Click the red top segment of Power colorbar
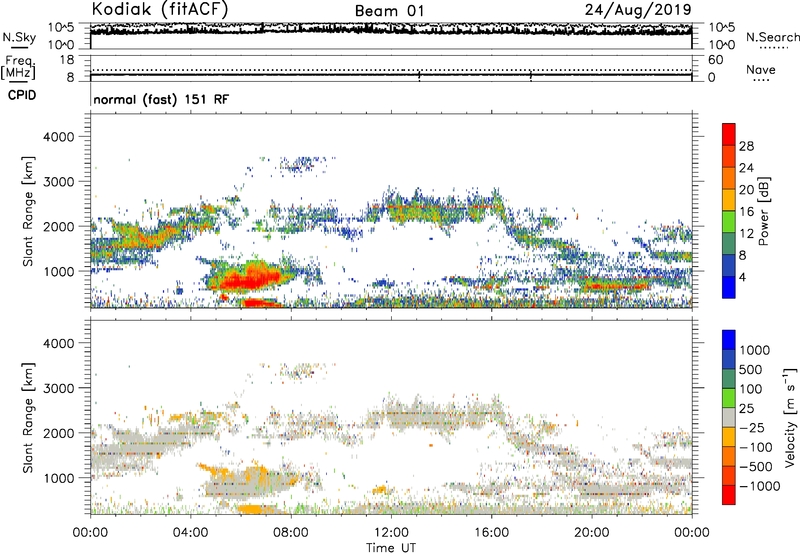Screen dimensions: 800x554 [x=729, y=135]
